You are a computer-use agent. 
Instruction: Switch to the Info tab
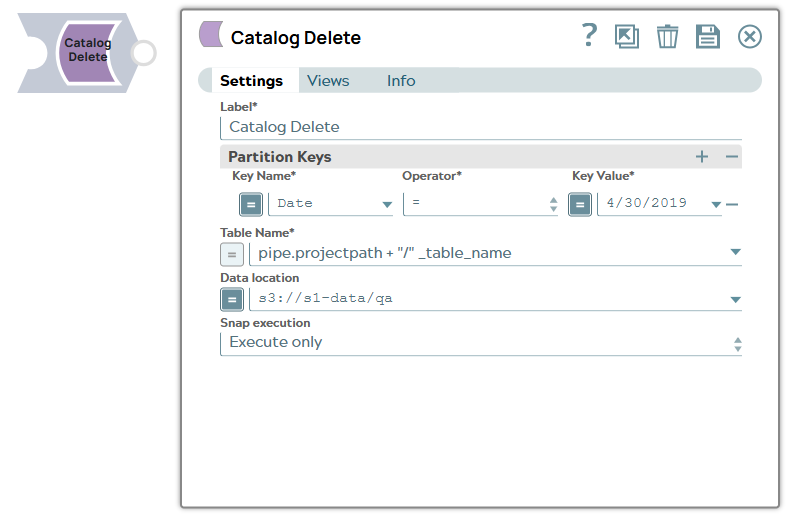(401, 81)
